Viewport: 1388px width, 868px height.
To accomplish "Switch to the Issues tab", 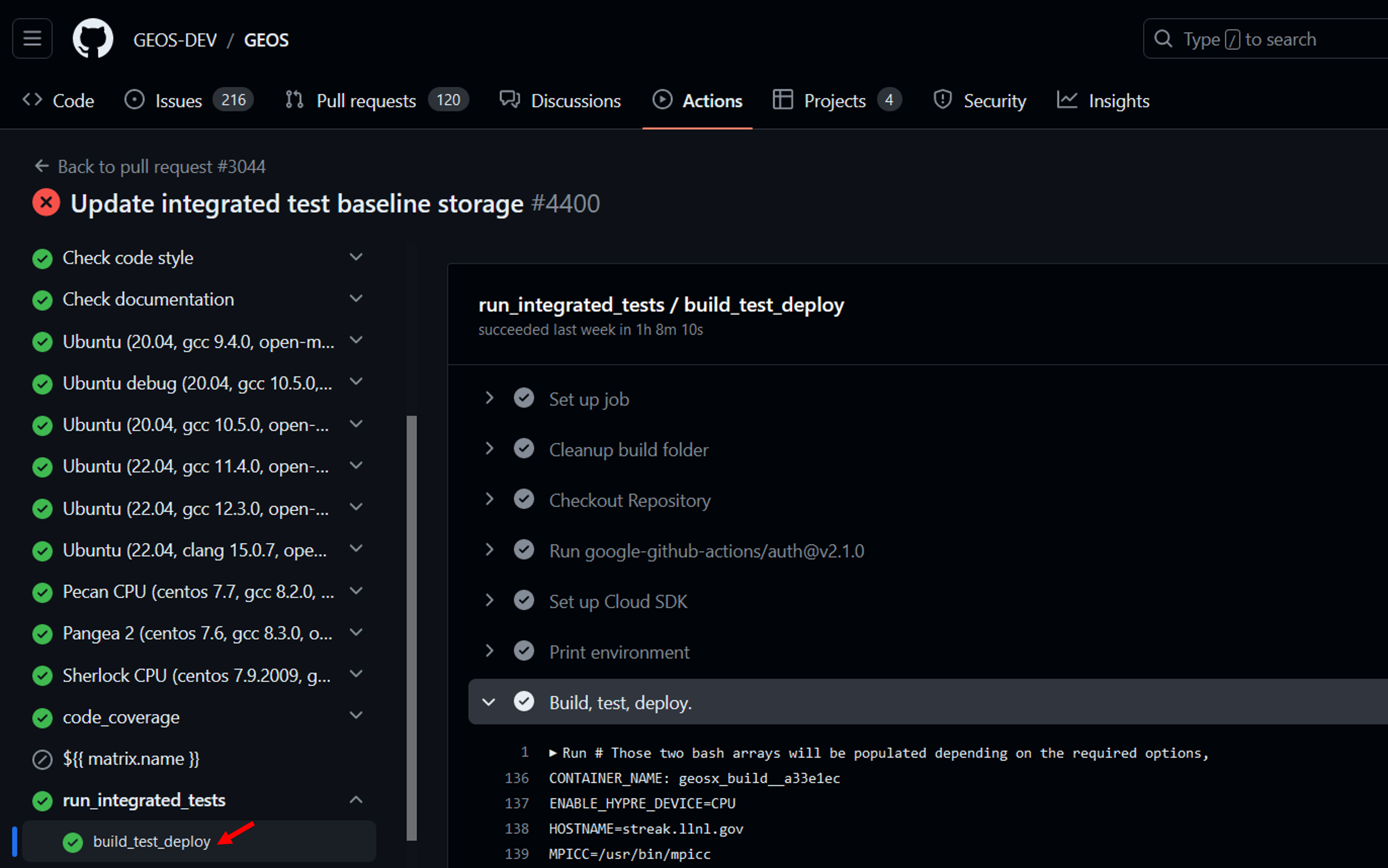I will point(178,100).
